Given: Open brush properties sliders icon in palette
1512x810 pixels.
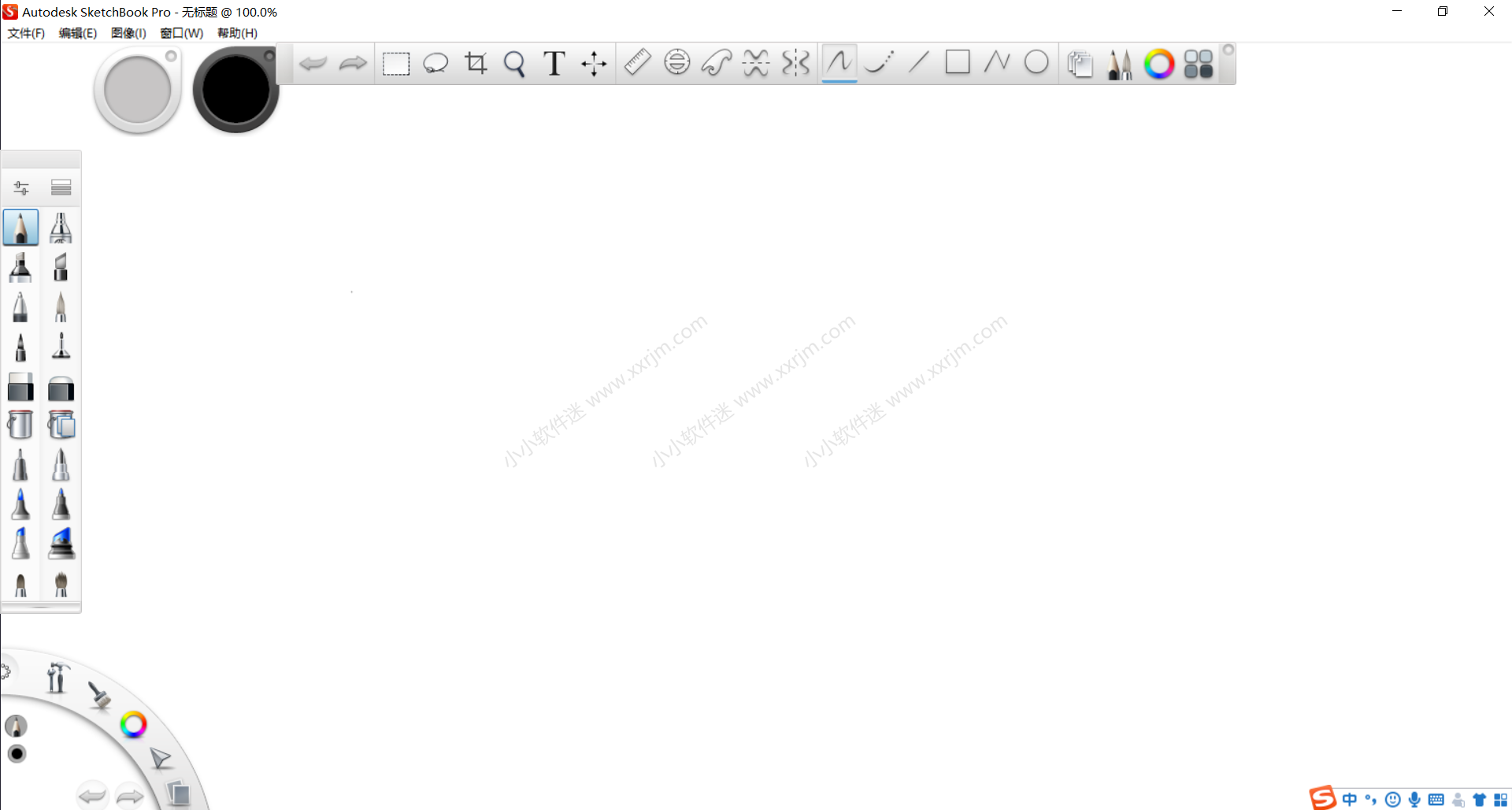Looking at the screenshot, I should pyautogui.click(x=21, y=188).
